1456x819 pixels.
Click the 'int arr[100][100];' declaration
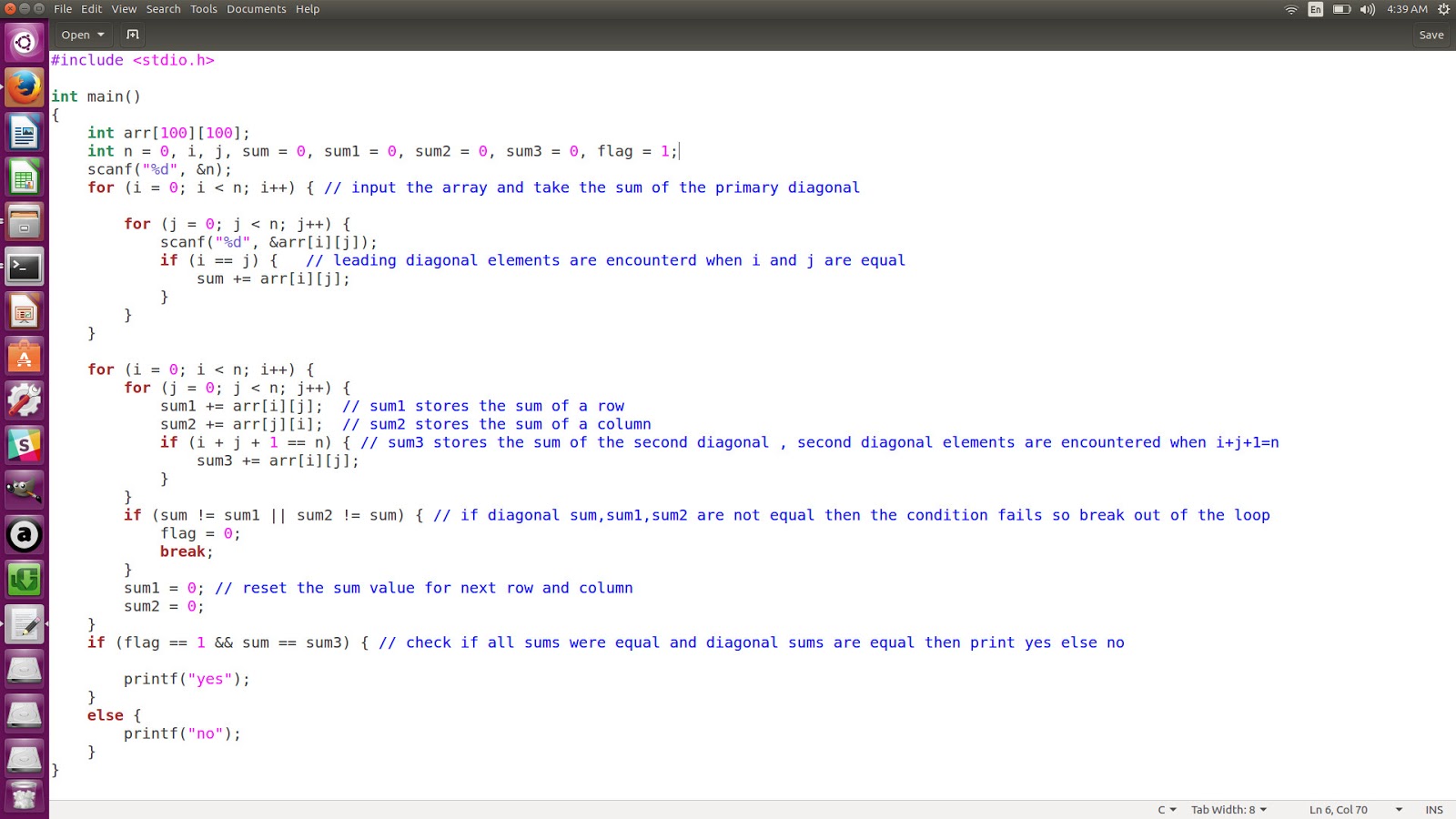tap(168, 133)
